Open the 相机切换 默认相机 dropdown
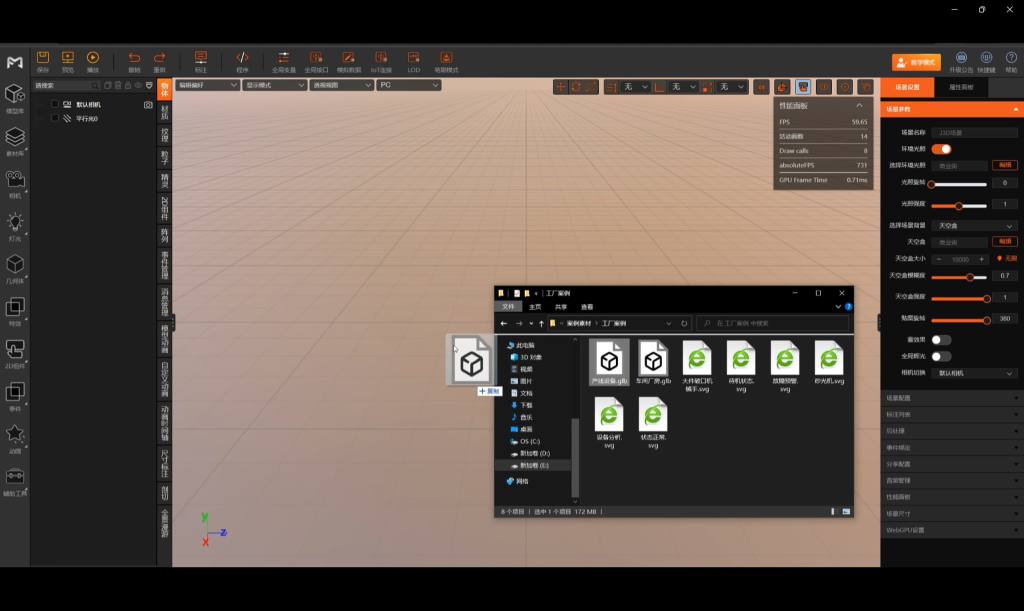1024x611 pixels. click(x=974, y=373)
